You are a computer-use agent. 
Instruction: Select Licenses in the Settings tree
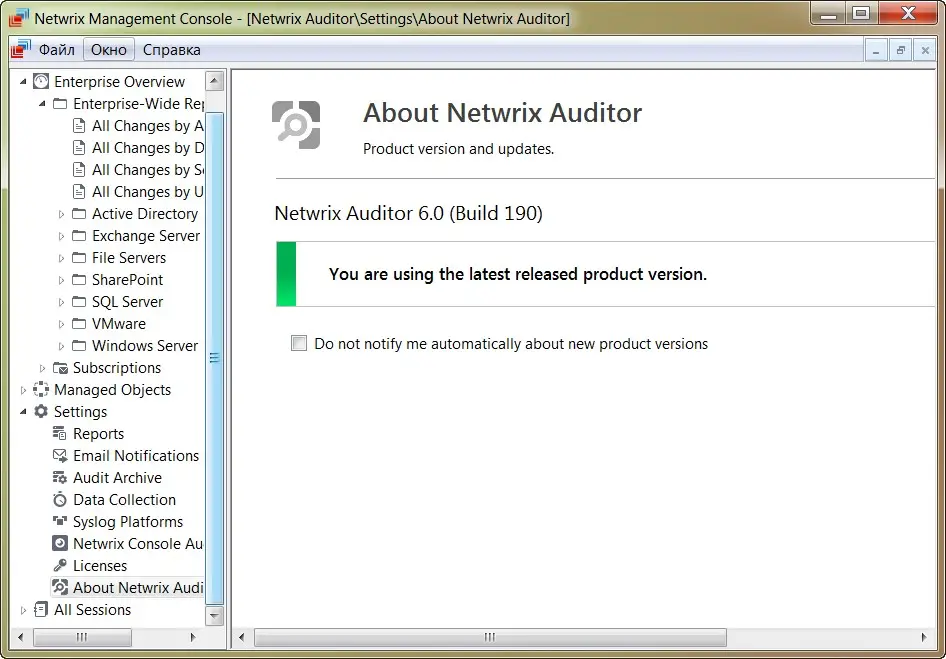(x=100, y=565)
